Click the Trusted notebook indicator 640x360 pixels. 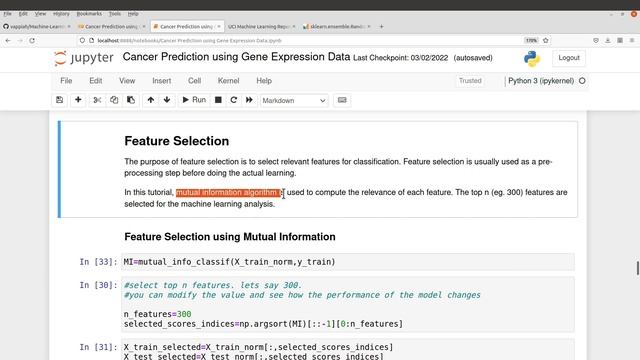(x=470, y=81)
